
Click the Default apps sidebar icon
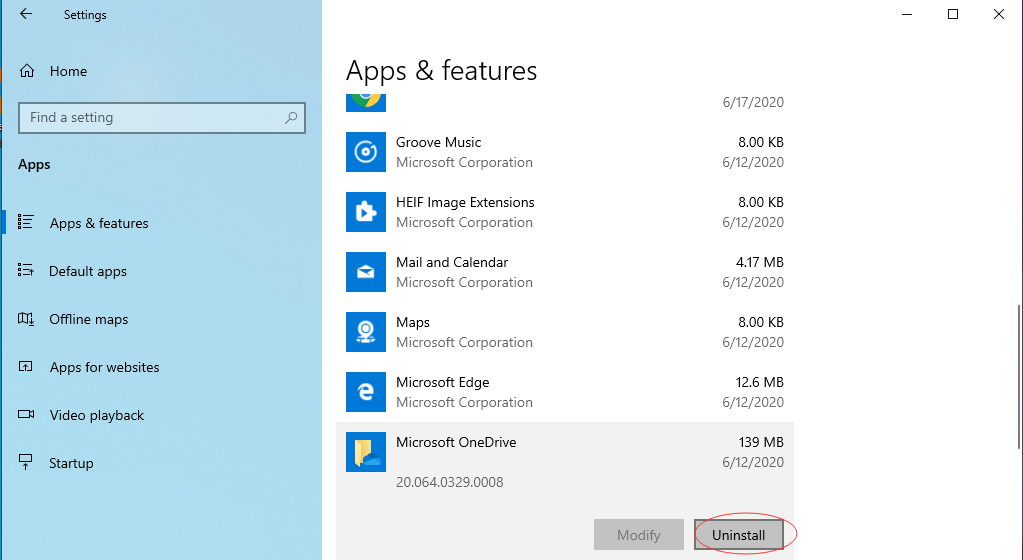point(25,270)
